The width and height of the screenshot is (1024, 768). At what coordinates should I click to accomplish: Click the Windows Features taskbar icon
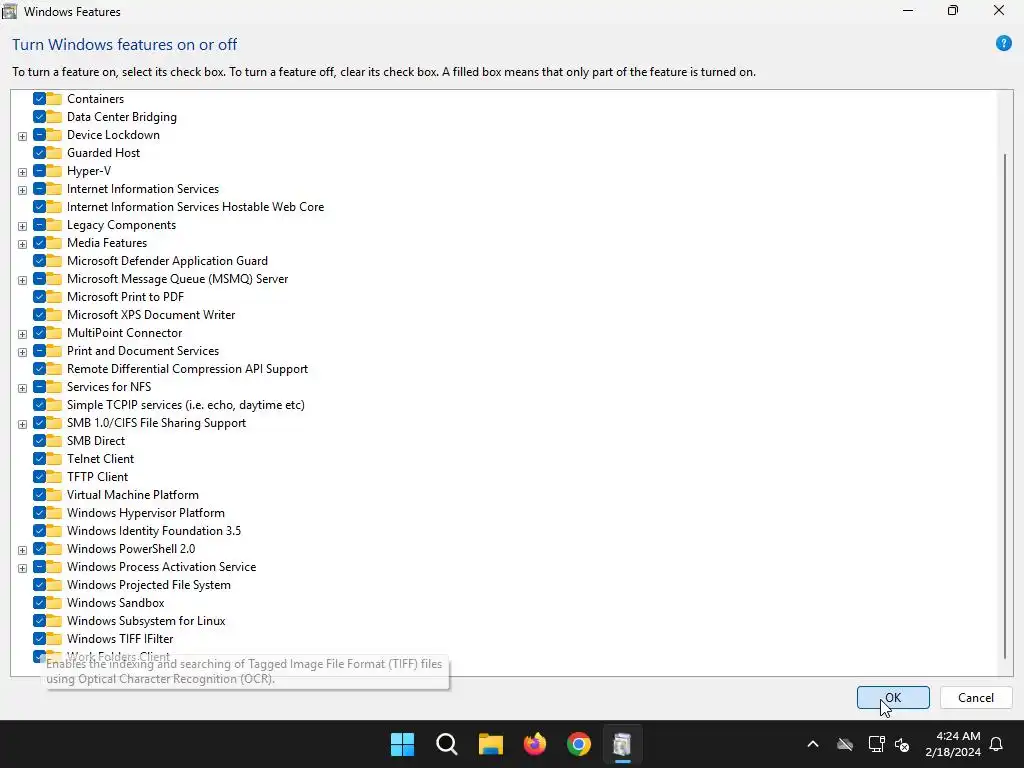pos(622,744)
